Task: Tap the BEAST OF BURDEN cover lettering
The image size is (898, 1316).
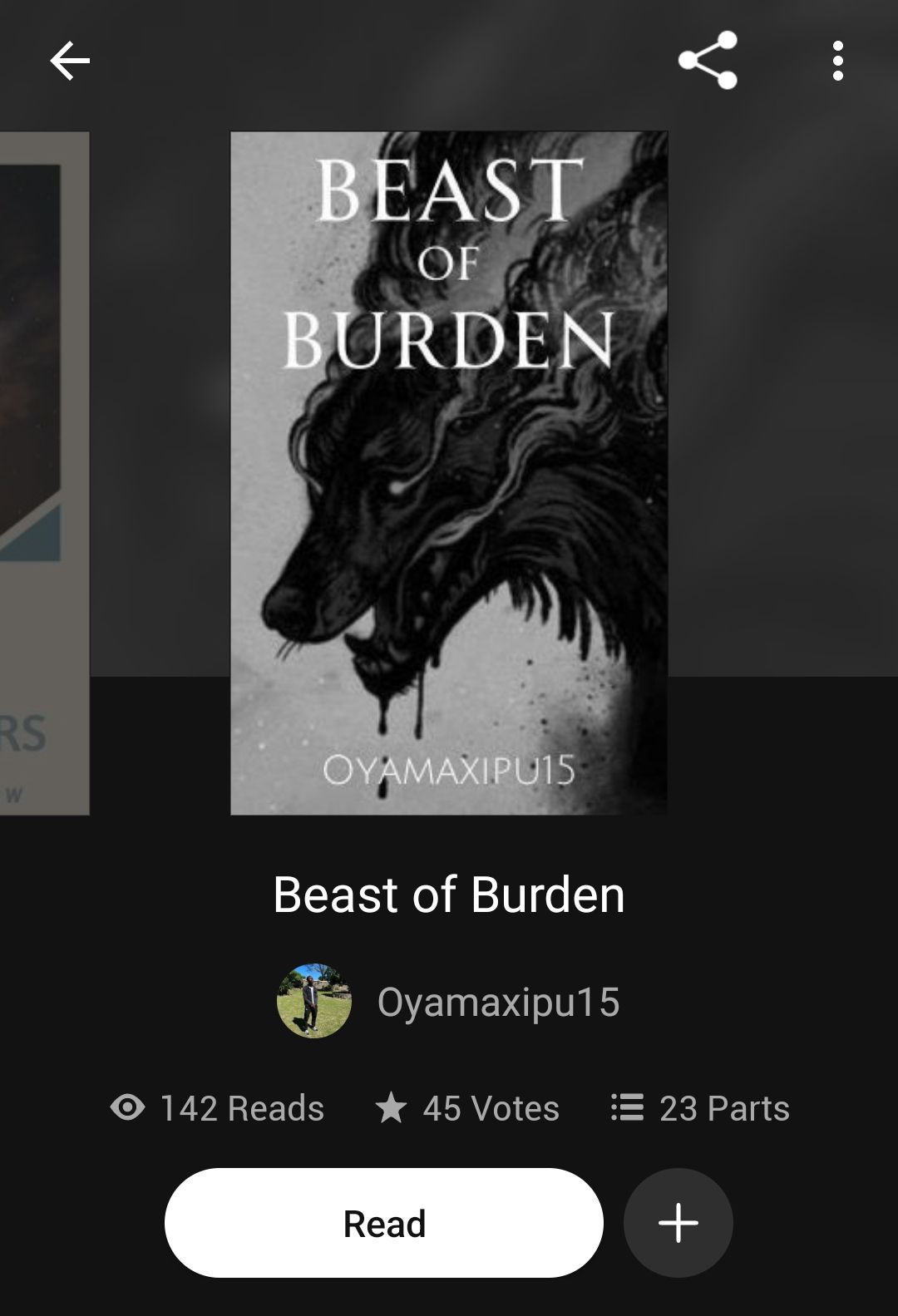Action: (x=449, y=263)
